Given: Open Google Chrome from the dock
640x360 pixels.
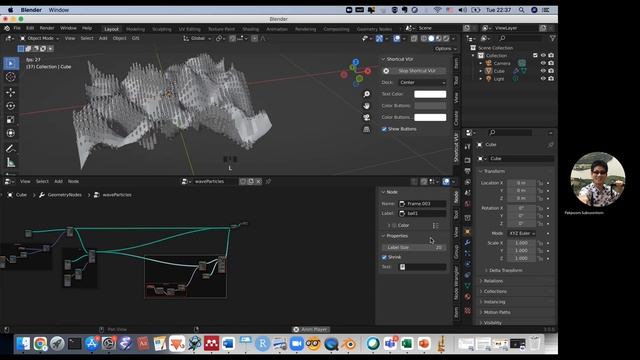Looking at the screenshot, I should [40, 344].
